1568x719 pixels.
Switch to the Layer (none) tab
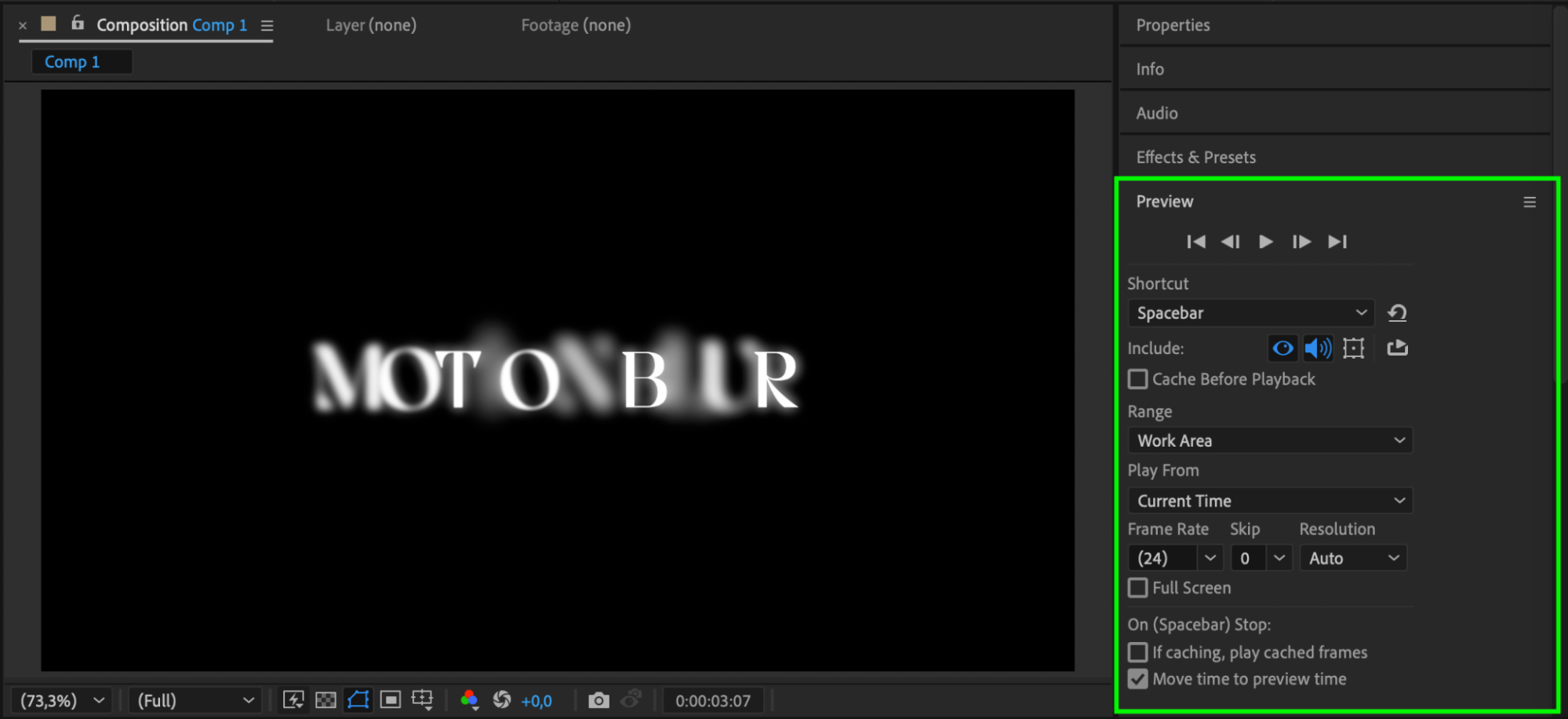(x=371, y=25)
